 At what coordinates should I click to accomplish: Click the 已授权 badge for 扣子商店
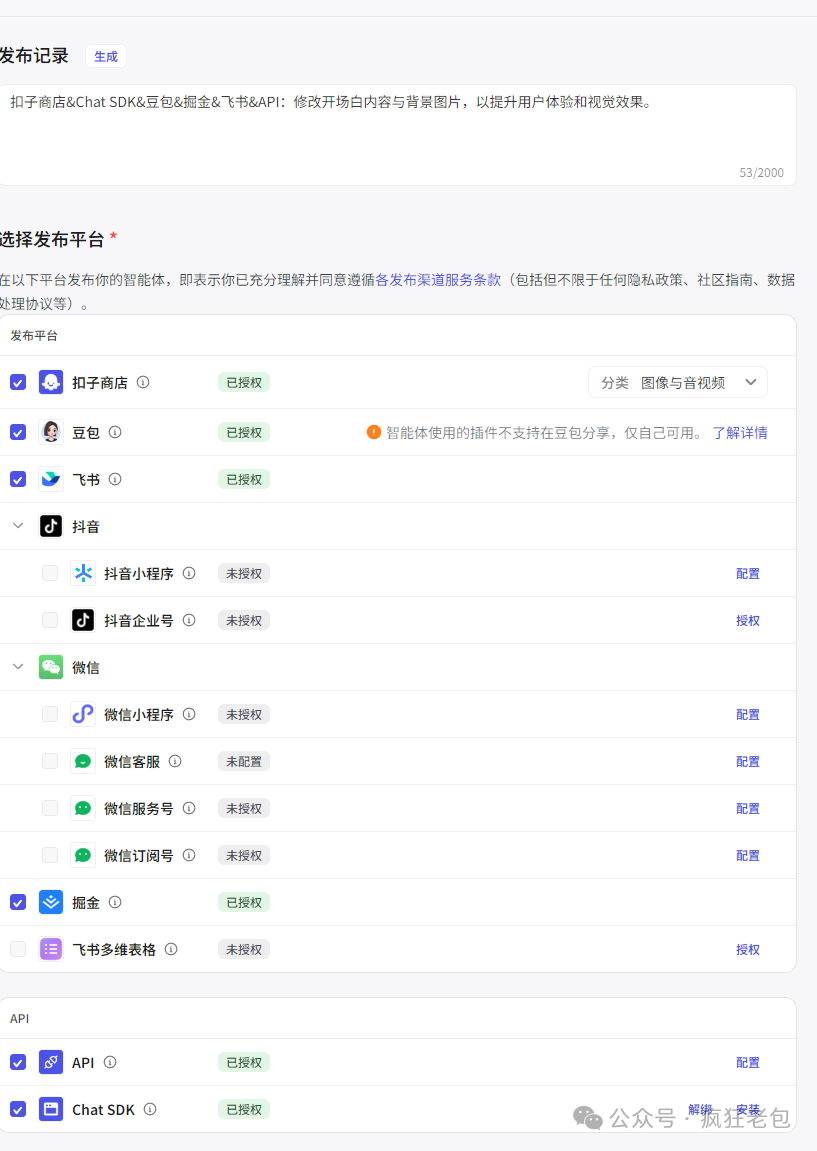click(244, 382)
